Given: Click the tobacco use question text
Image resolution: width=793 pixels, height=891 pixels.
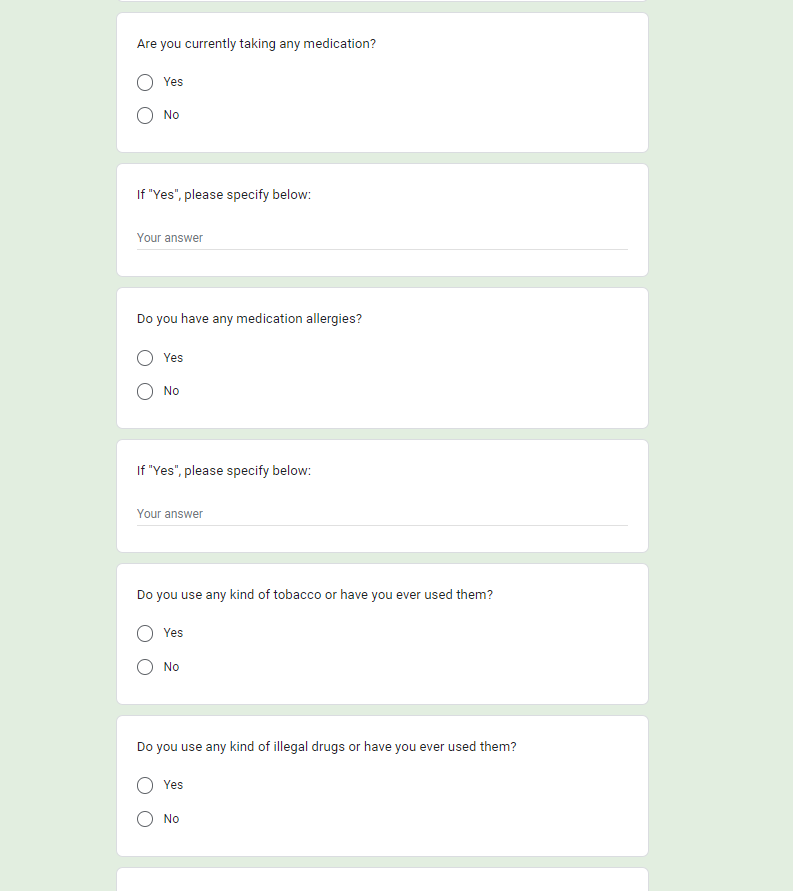Looking at the screenshot, I should 315,595.
